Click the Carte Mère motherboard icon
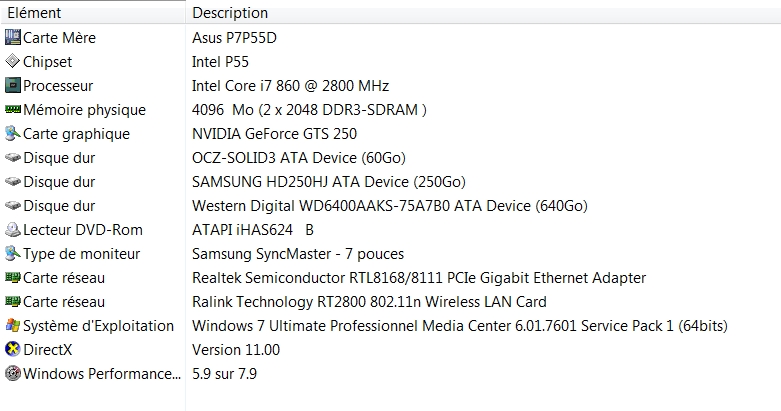Screen dimensions: 781x411 click(12, 37)
